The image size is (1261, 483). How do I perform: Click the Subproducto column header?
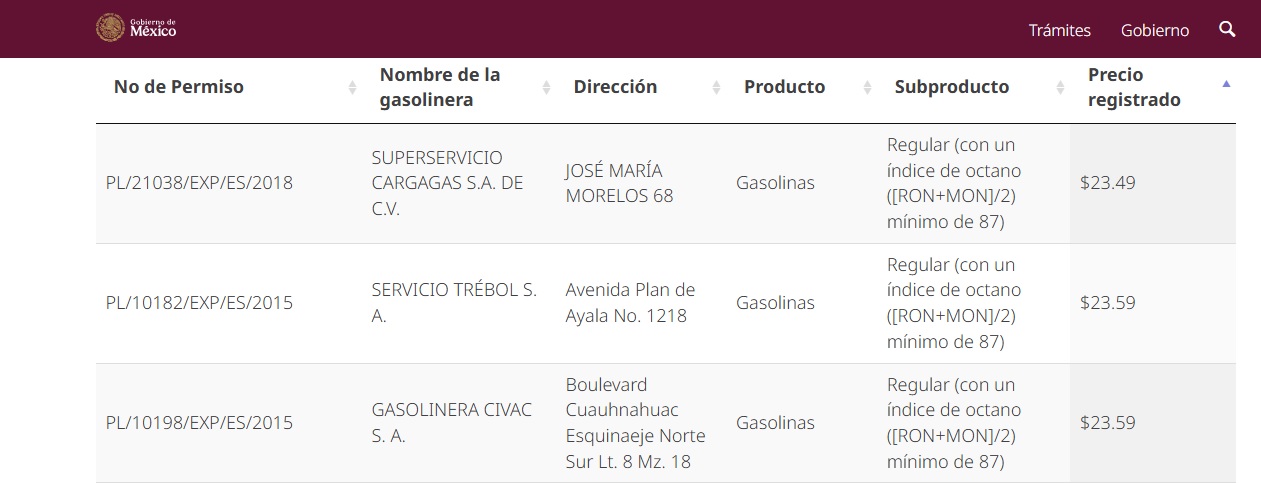951,87
